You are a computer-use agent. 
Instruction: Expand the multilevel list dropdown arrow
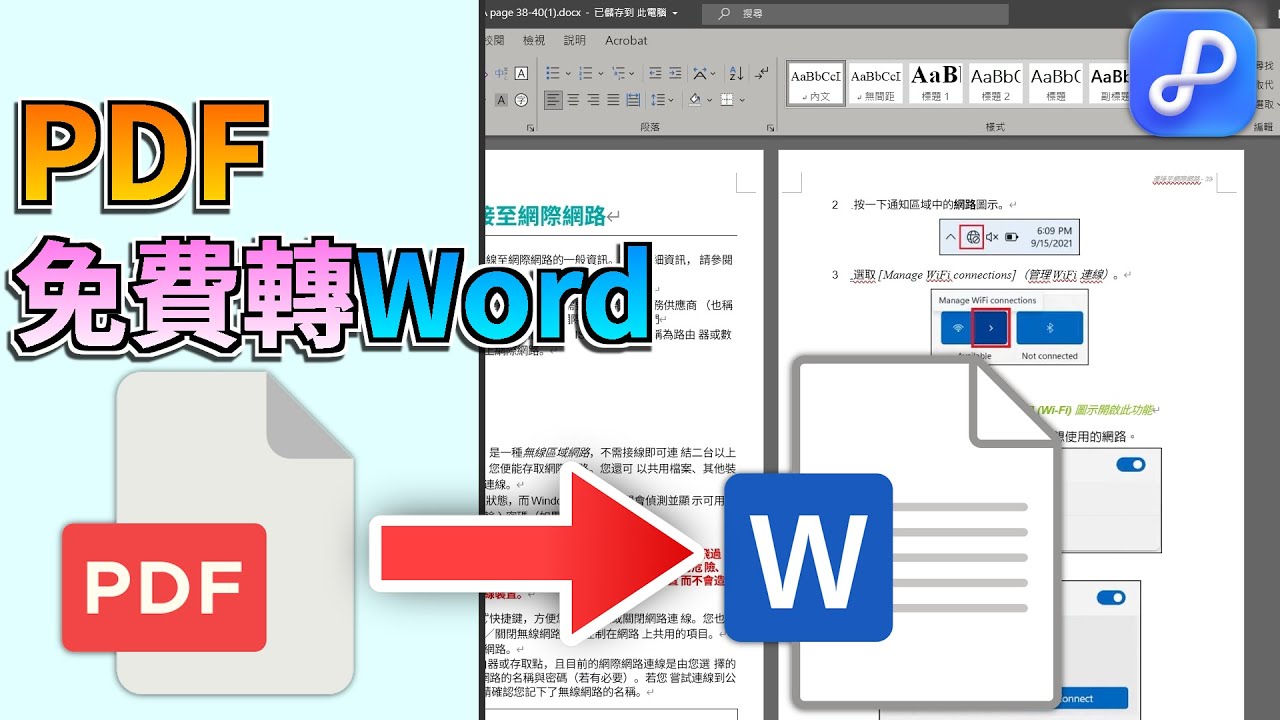[x=632, y=73]
